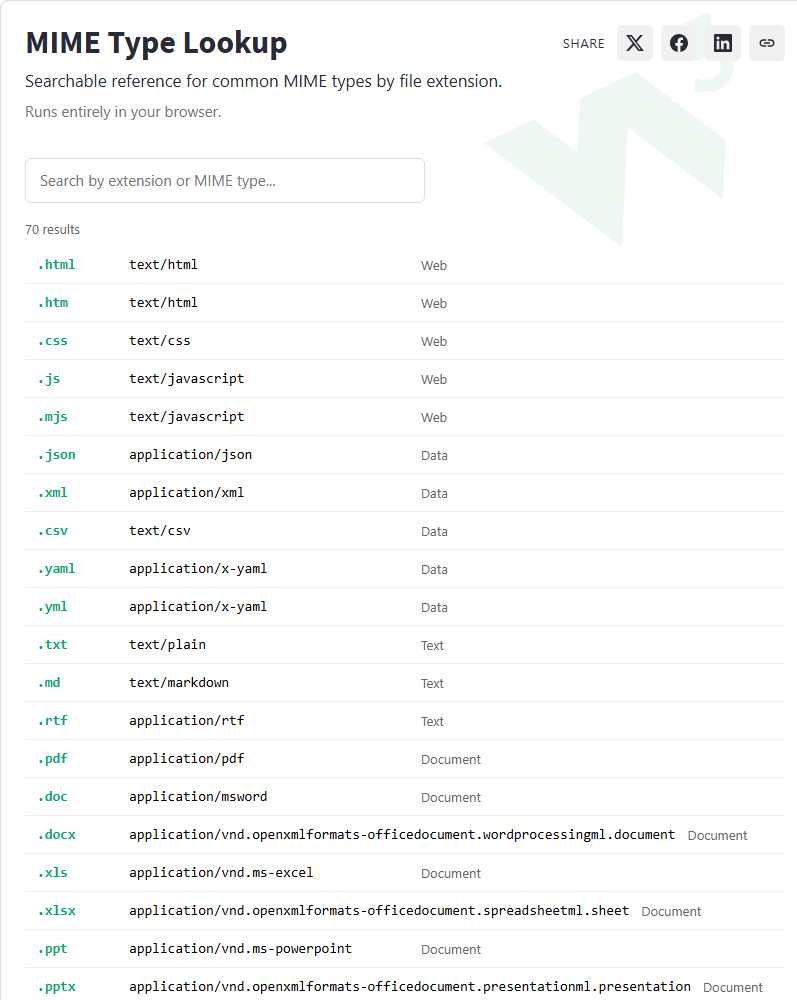Copy the page link with chain icon
This screenshot has height=1000, width=797.
(x=766, y=43)
